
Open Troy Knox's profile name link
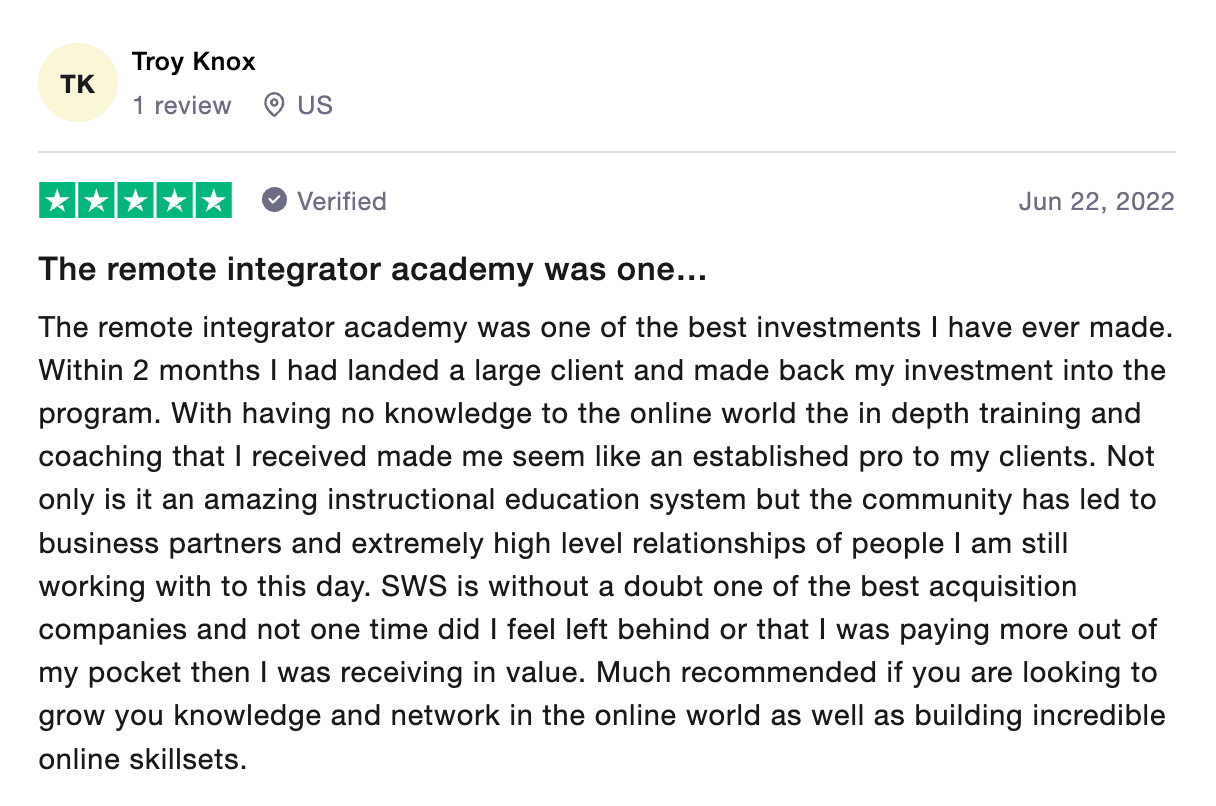193,61
